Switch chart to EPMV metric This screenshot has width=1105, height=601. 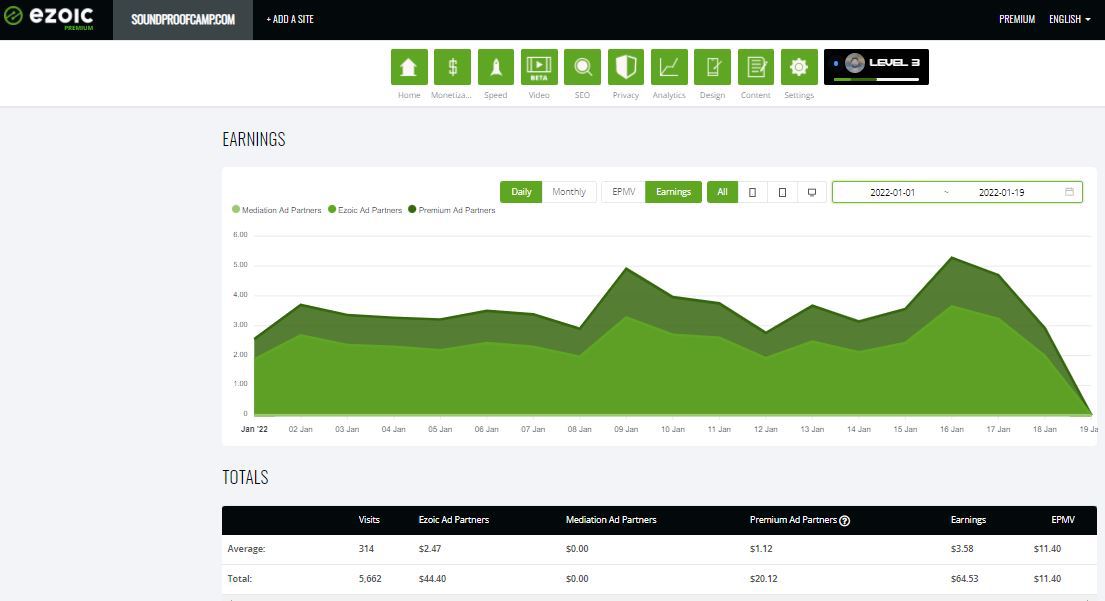[623, 192]
